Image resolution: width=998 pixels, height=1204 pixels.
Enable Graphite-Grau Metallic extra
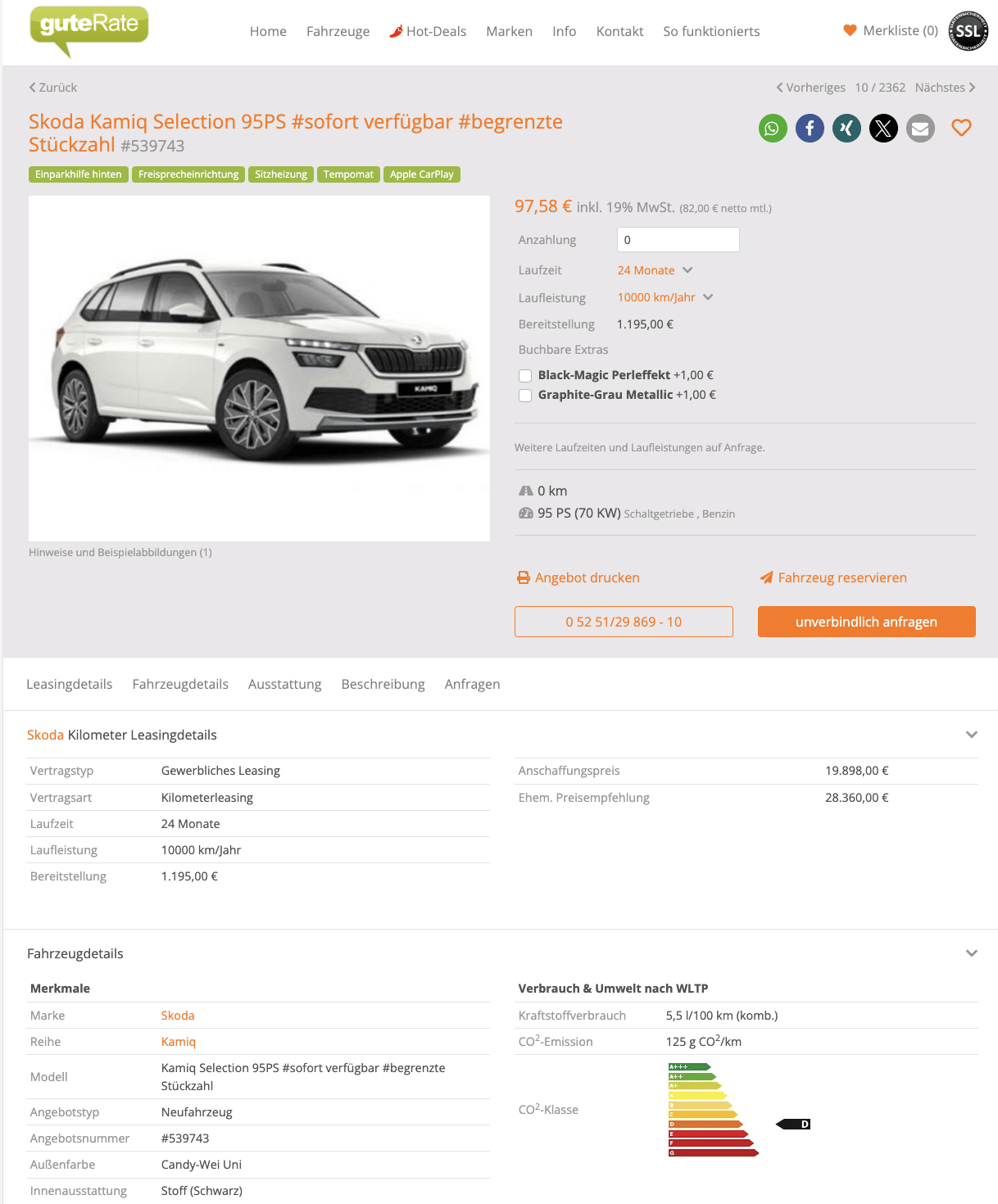tap(525, 396)
